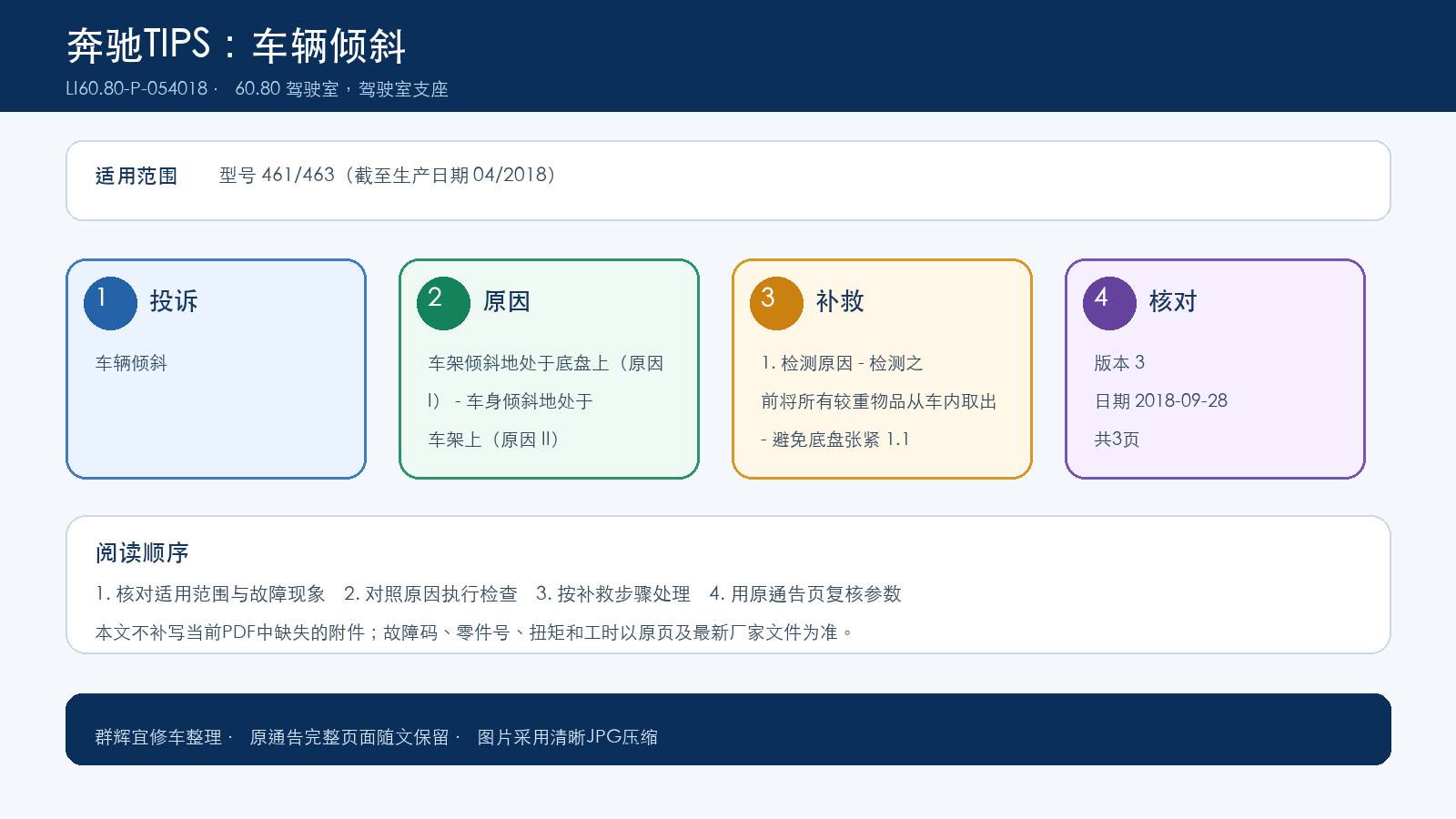The height and width of the screenshot is (819, 1456).
Task: Click the 补救 card heading
Action: tap(840, 301)
